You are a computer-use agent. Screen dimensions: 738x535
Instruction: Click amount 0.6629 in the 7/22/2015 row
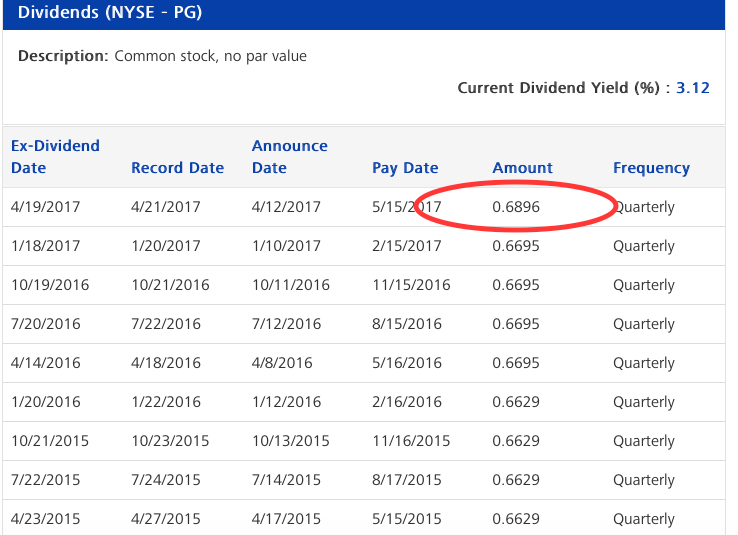point(516,480)
